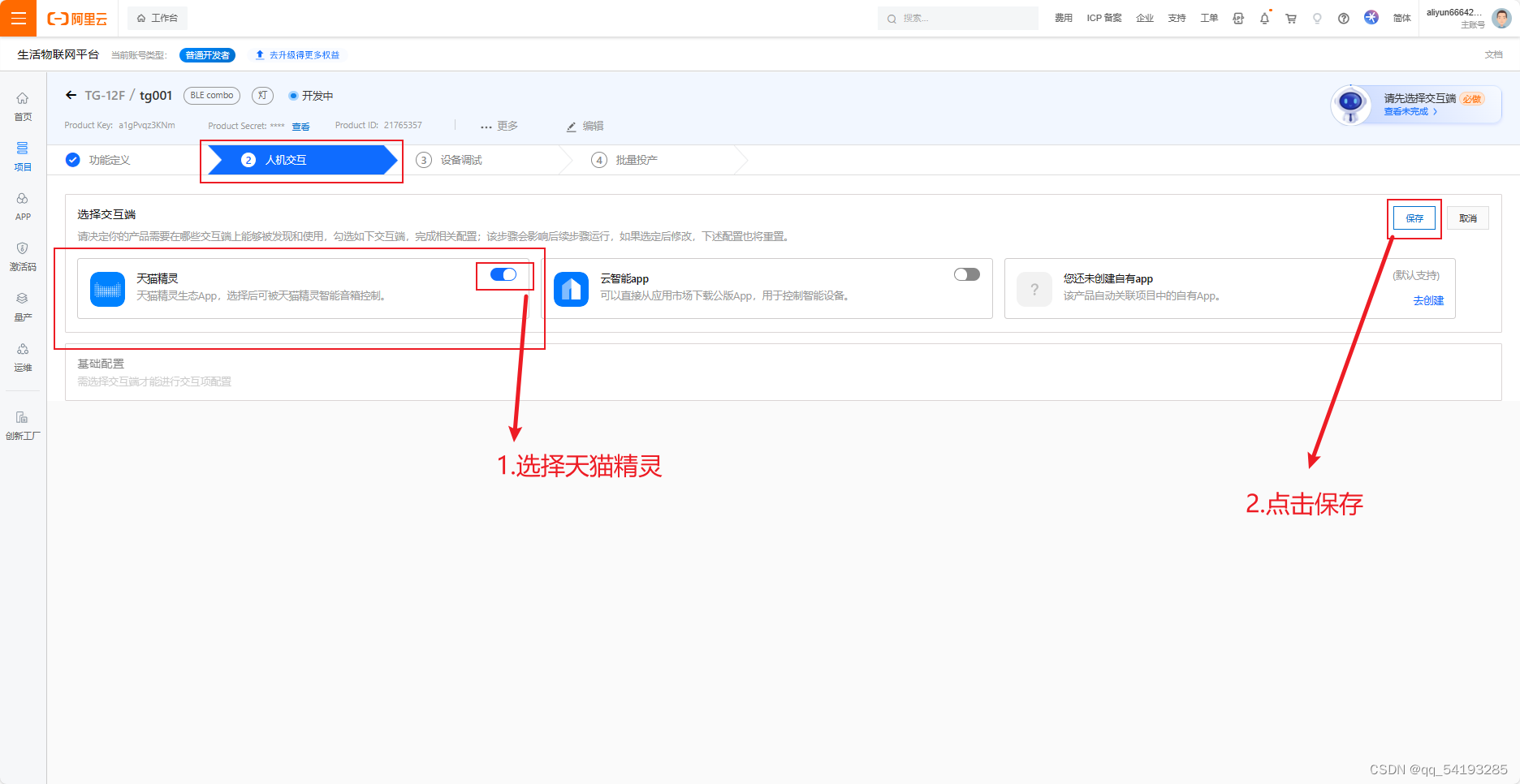Focus the top search field
The width and height of the screenshot is (1520, 784).
pos(958,18)
